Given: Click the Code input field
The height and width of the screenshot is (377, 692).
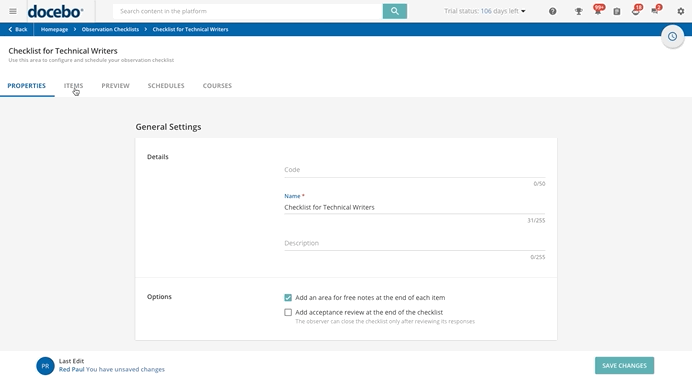Looking at the screenshot, I should pos(414,170).
